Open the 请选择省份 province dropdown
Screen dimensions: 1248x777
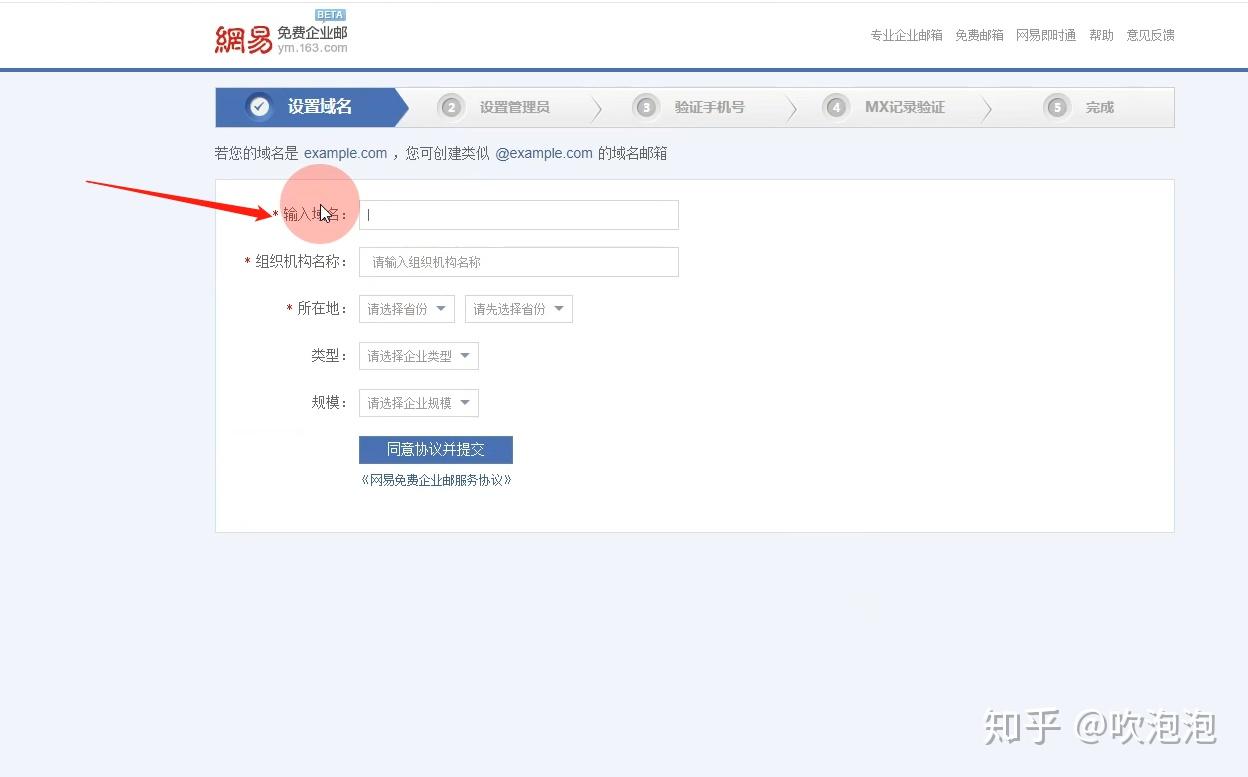407,309
